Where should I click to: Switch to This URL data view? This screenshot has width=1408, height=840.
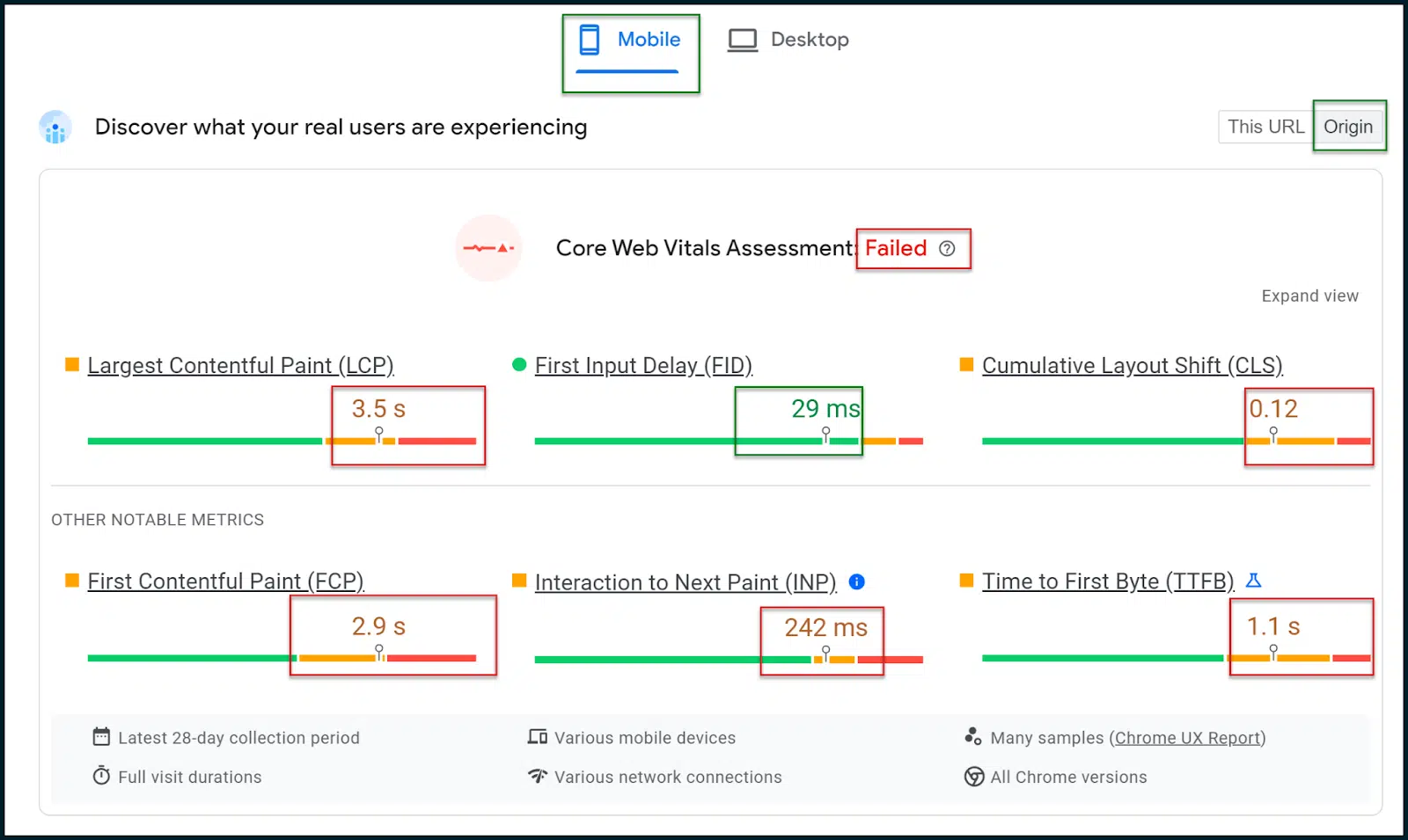point(1265,127)
